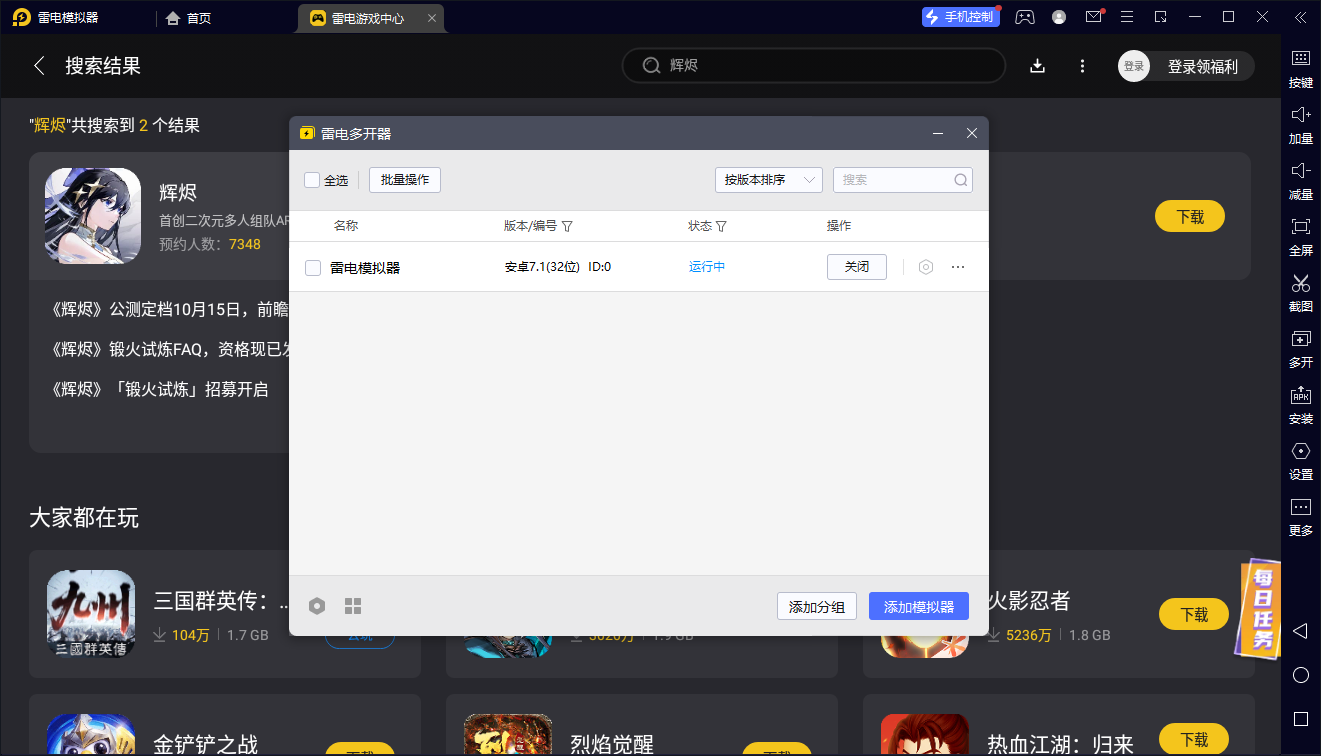Open the 状态 column filter

722,226
